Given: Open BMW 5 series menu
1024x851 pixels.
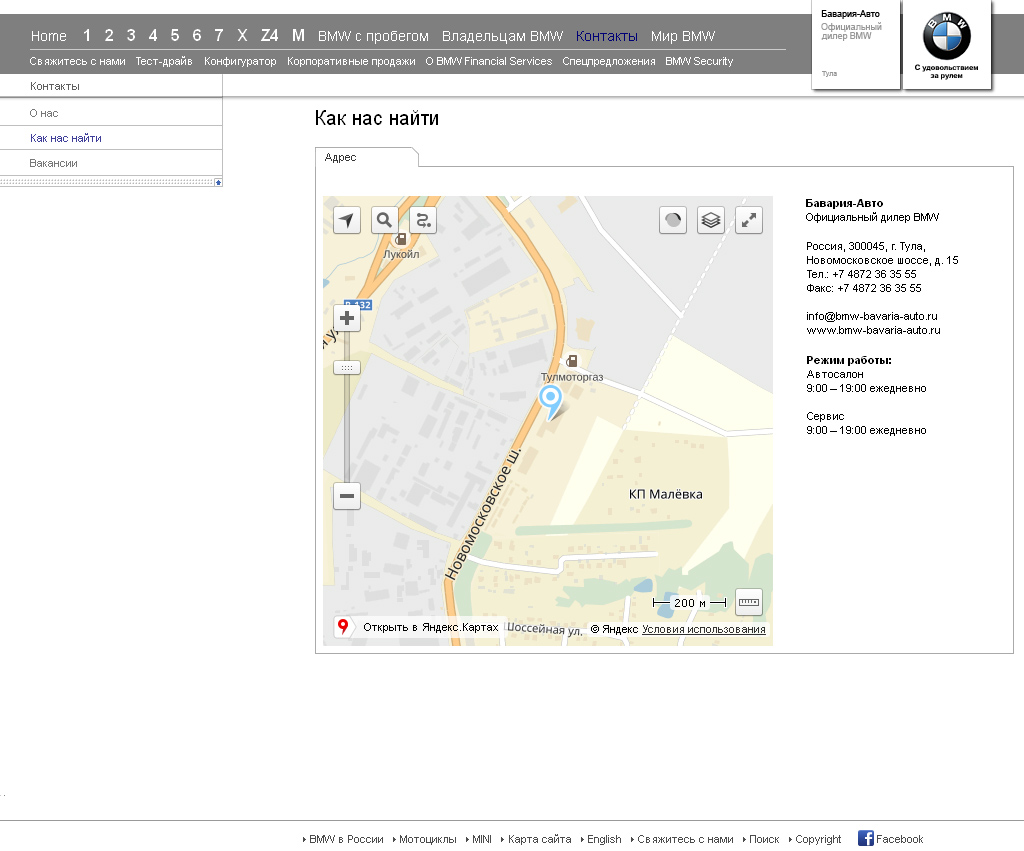Looking at the screenshot, I should [174, 35].
